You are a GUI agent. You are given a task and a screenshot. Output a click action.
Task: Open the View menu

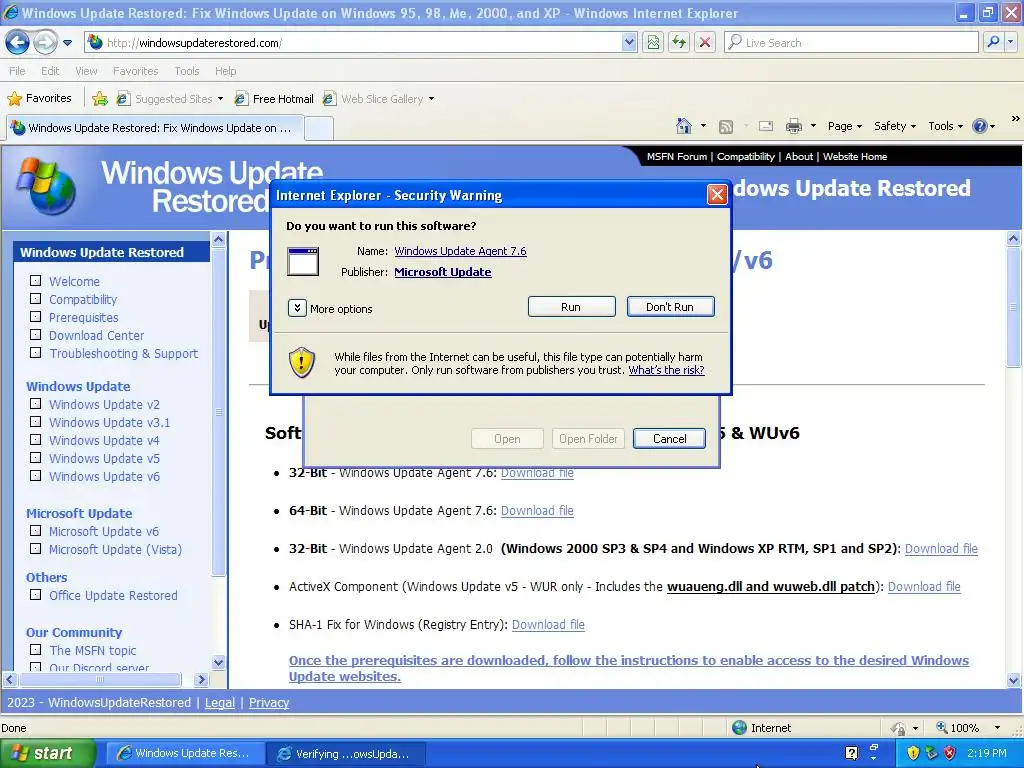pos(86,71)
